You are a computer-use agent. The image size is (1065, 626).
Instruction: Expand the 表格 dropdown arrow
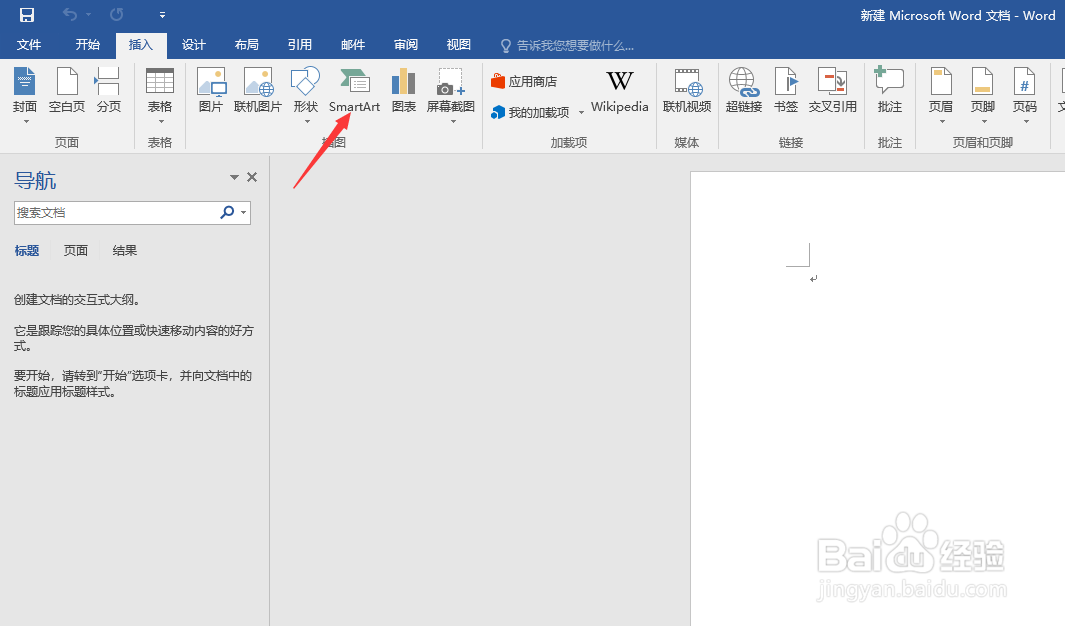pyautogui.click(x=161, y=122)
